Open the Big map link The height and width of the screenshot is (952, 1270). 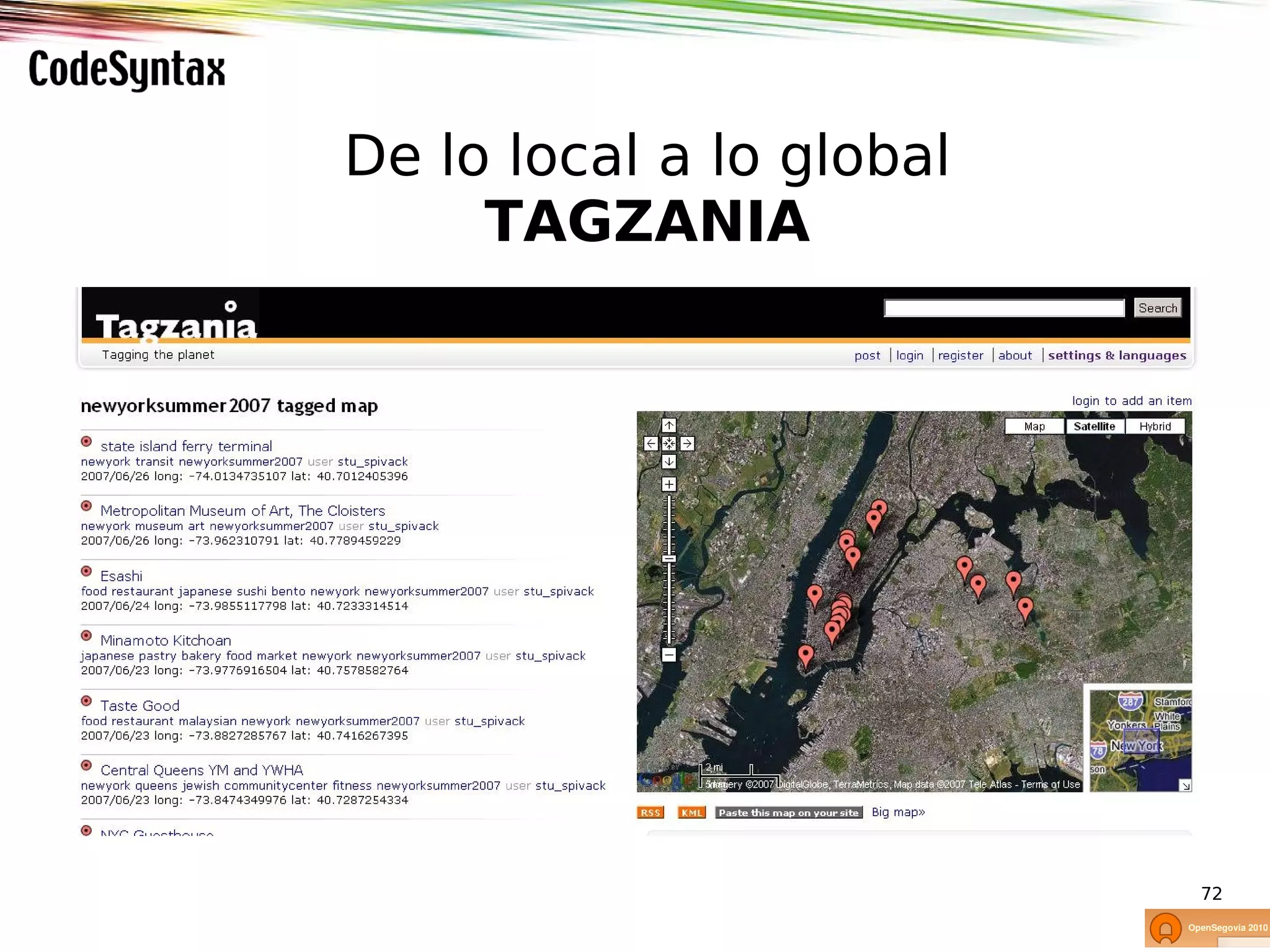(x=898, y=812)
